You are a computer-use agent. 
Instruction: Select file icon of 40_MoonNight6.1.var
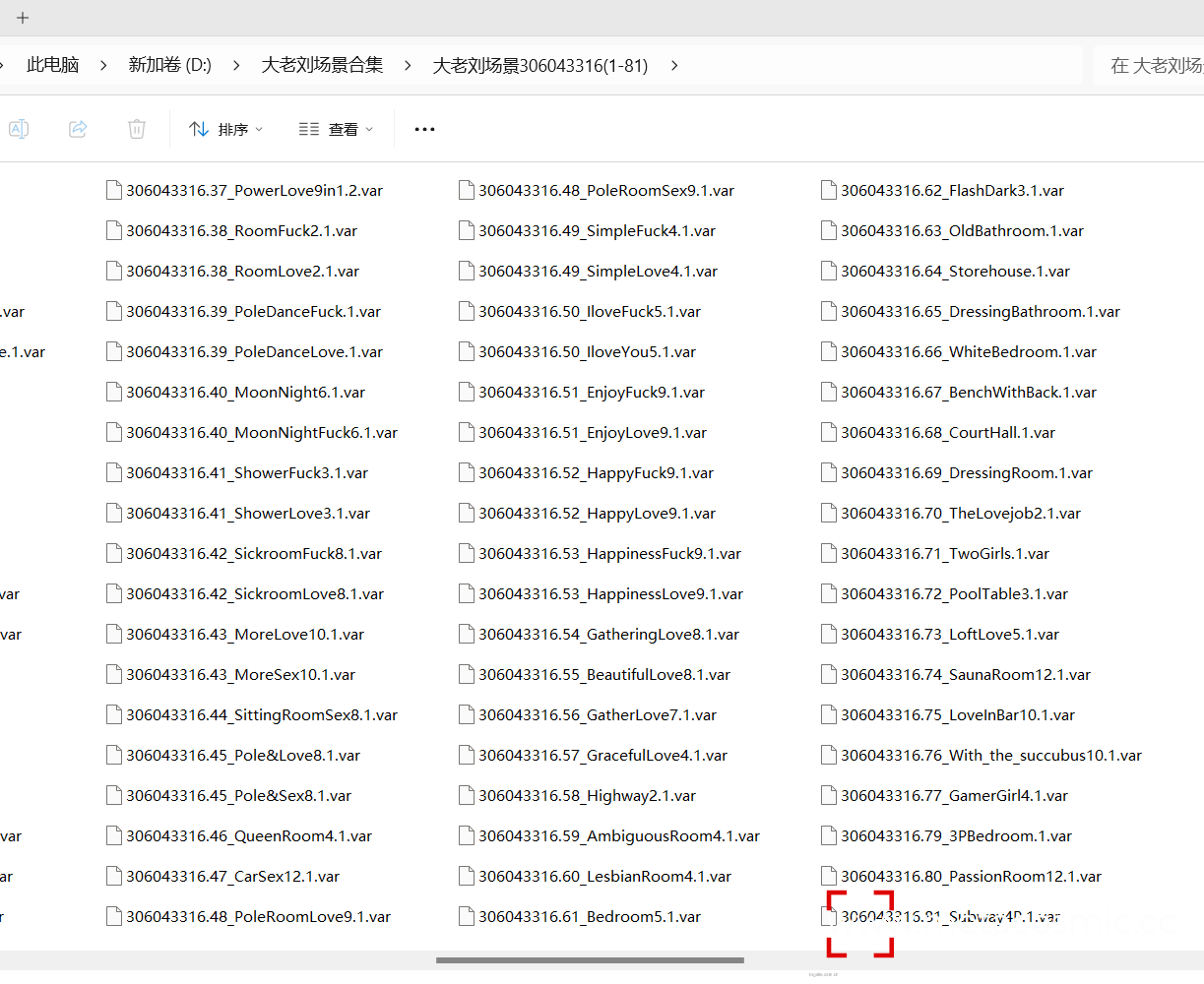tap(114, 392)
